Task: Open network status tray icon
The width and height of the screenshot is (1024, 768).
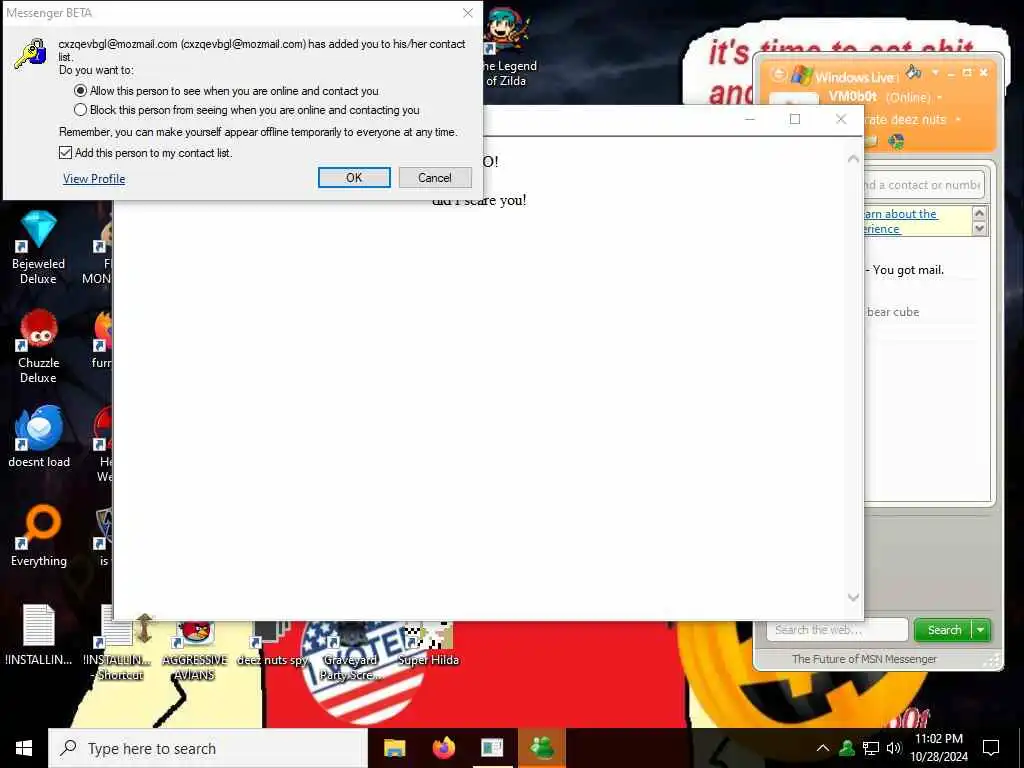Action: pyautogui.click(x=871, y=748)
